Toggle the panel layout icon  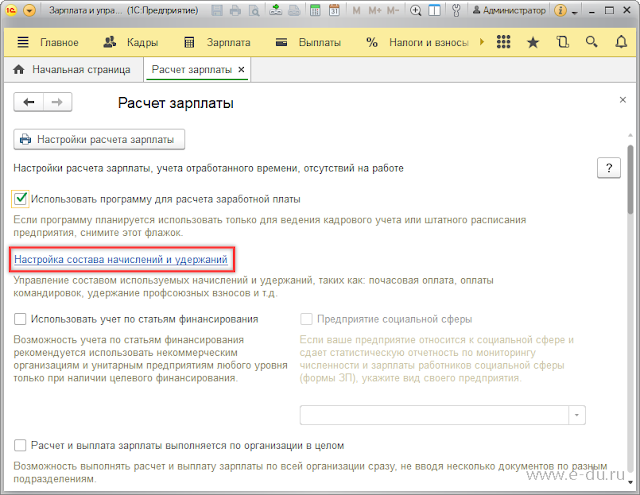tap(434, 11)
